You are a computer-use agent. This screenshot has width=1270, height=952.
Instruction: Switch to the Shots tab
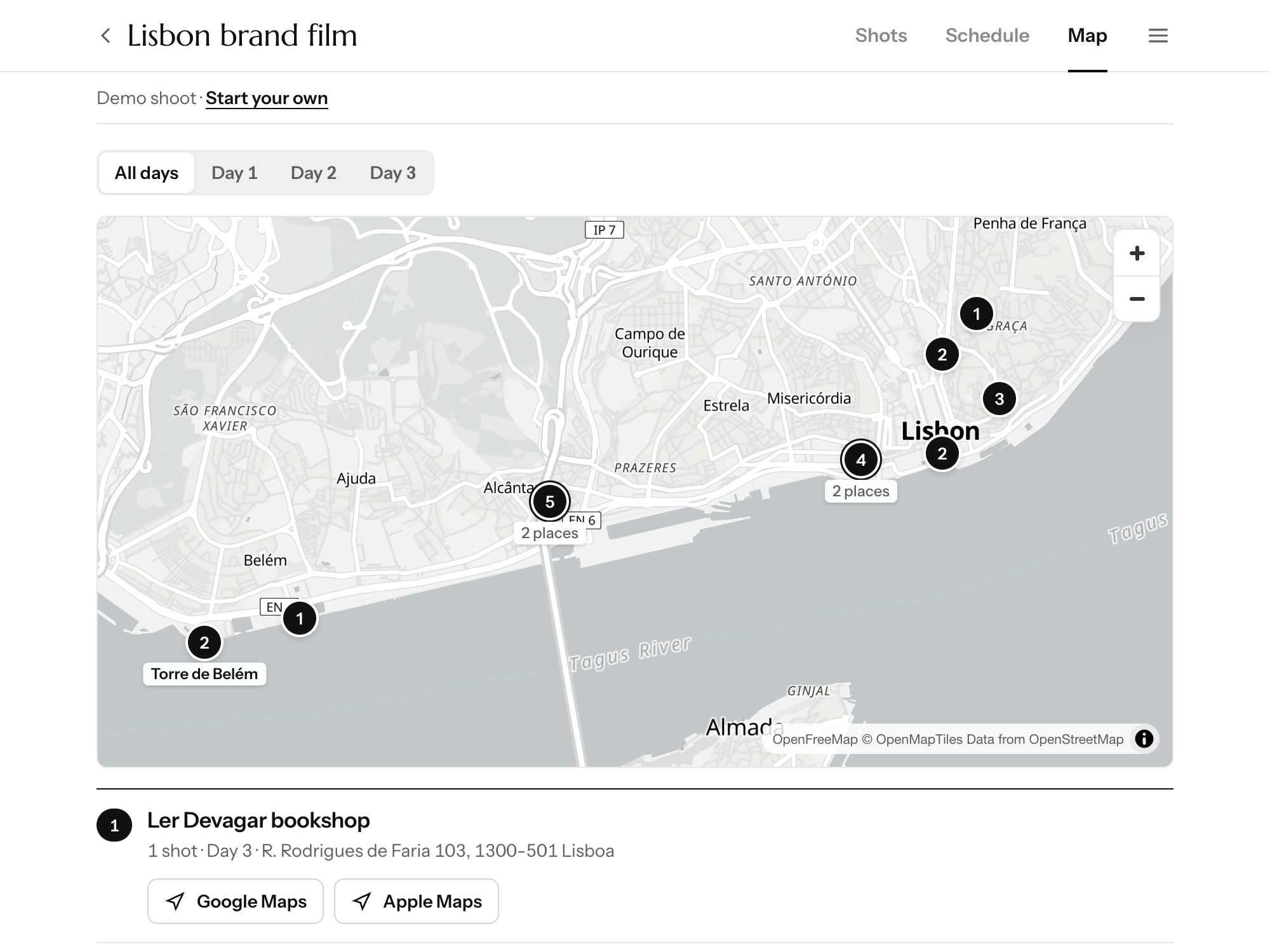pos(881,36)
